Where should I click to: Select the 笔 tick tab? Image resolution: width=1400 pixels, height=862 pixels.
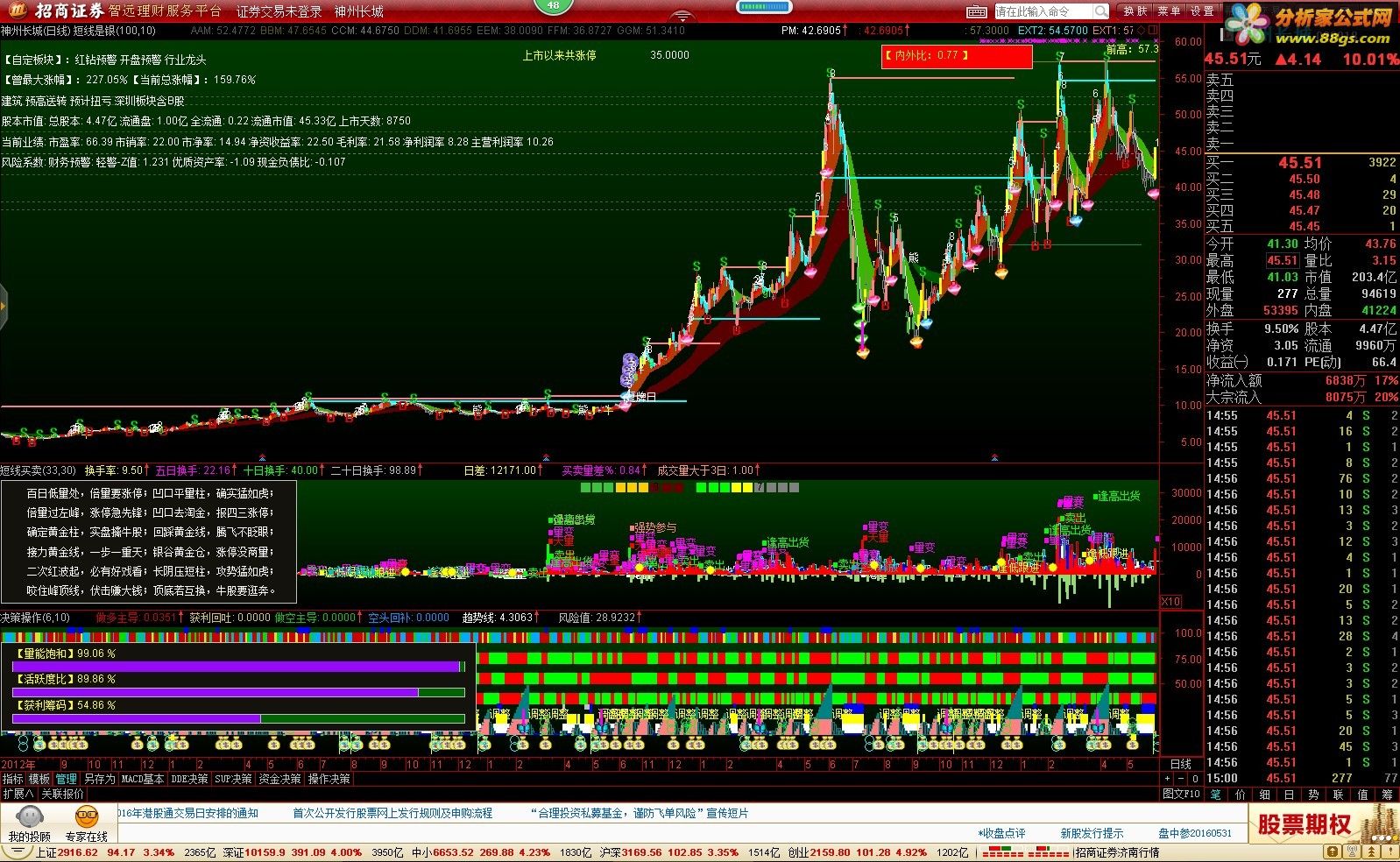pyautogui.click(x=1216, y=795)
